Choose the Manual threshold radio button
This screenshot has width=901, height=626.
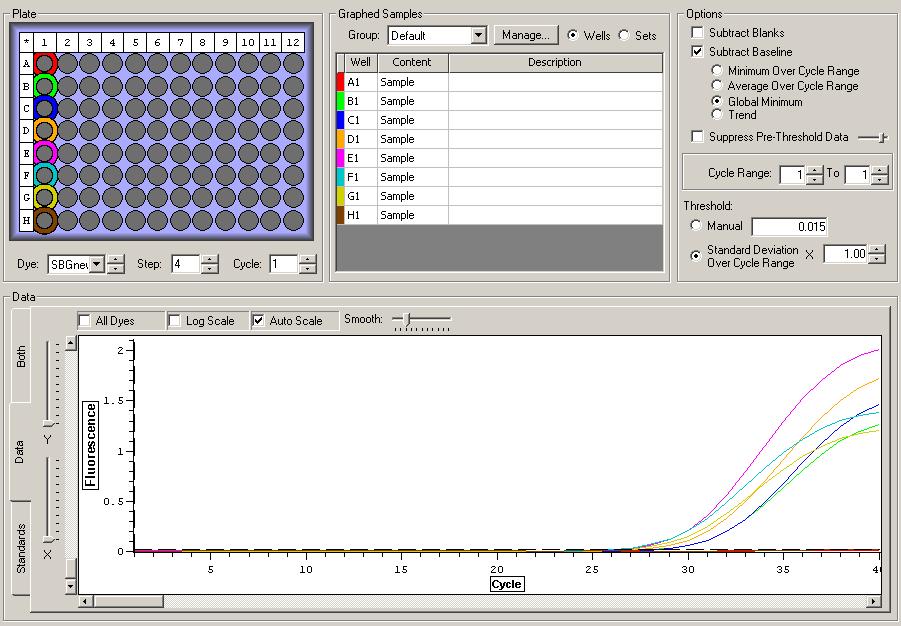click(x=696, y=226)
